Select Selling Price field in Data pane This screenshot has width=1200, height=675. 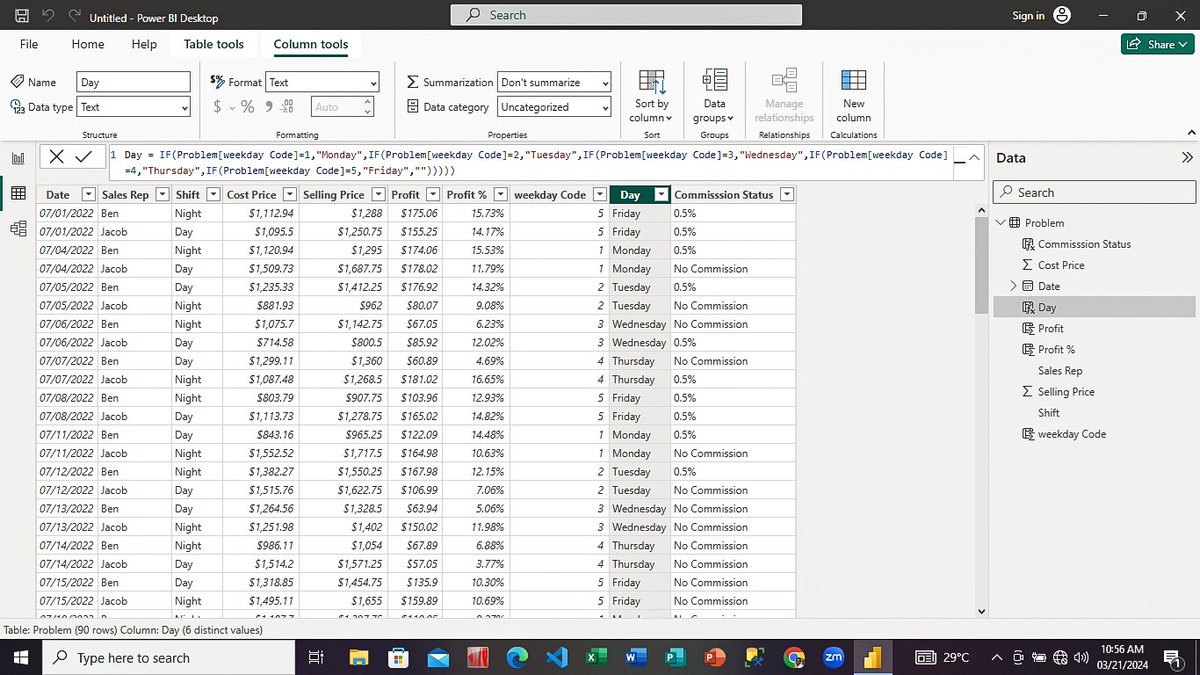pyautogui.click(x=1066, y=392)
